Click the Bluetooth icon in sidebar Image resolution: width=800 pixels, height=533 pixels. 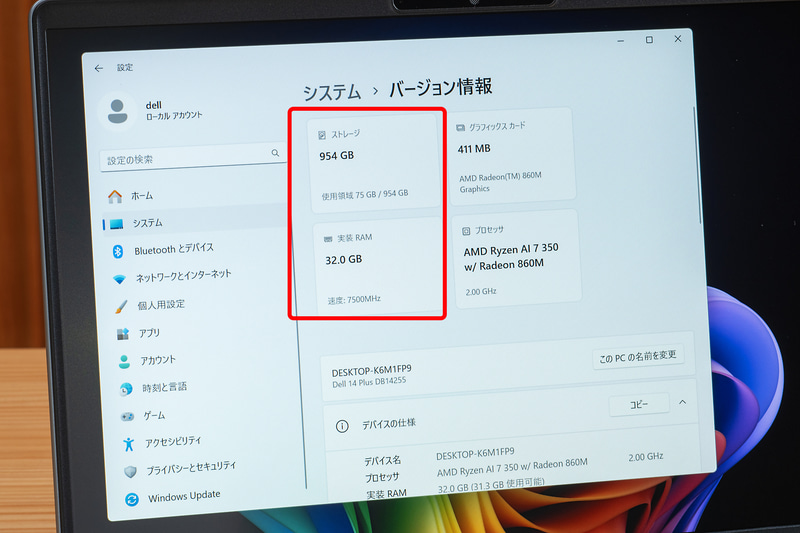point(118,251)
